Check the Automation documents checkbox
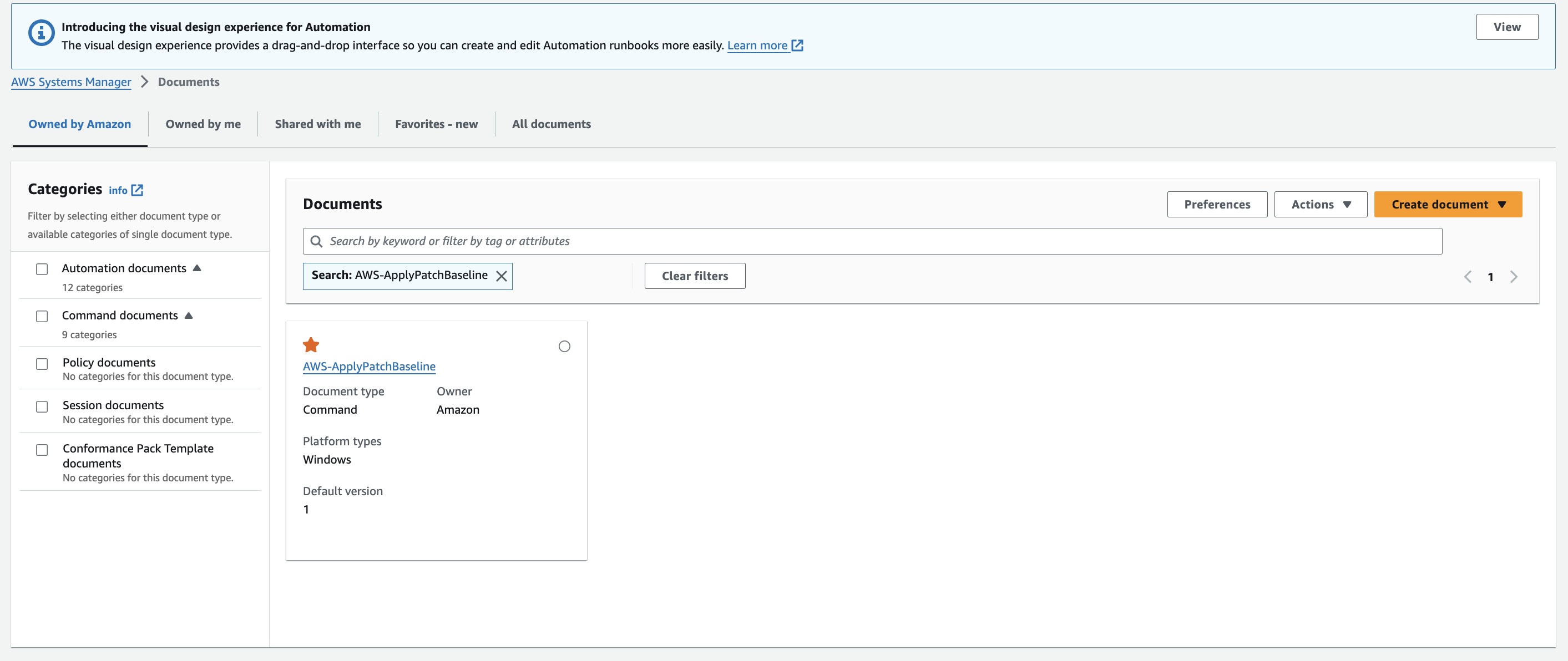 click(42, 269)
